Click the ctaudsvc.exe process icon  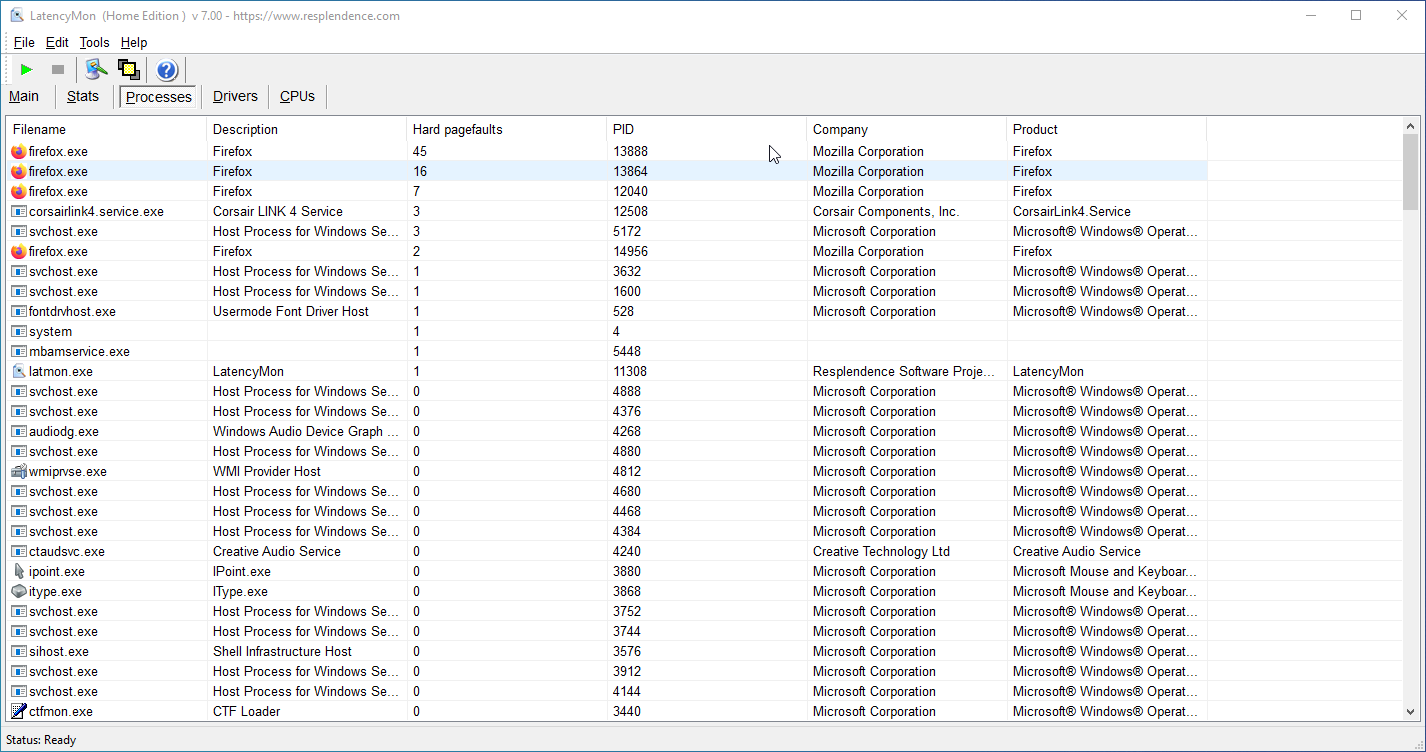pos(19,552)
